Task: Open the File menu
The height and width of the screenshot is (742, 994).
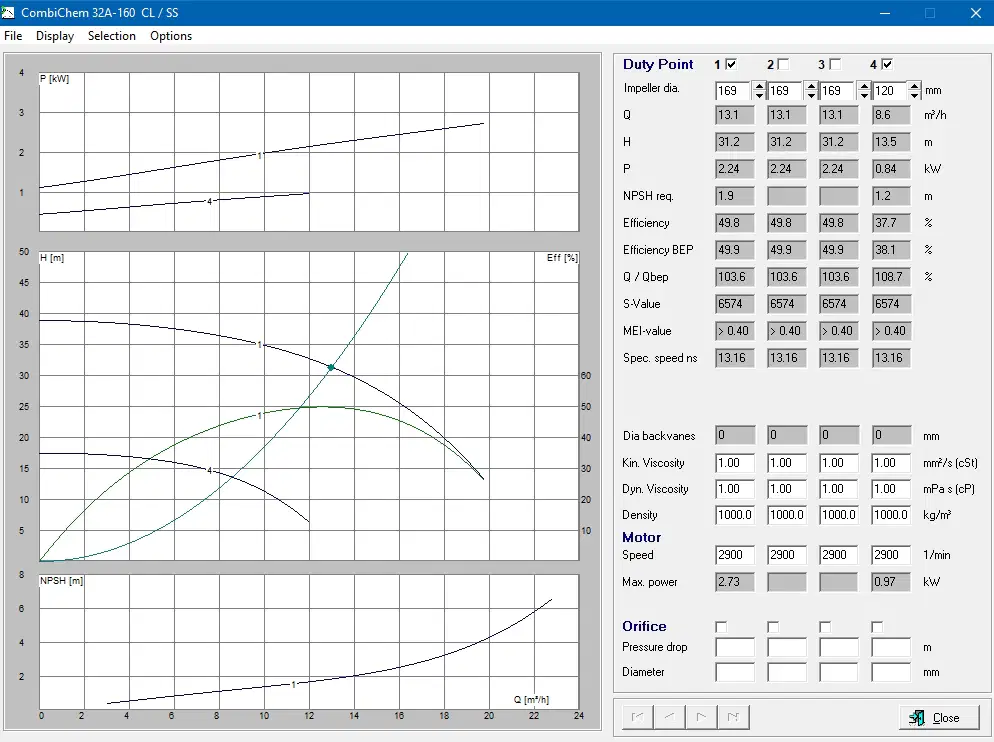Action: point(13,36)
